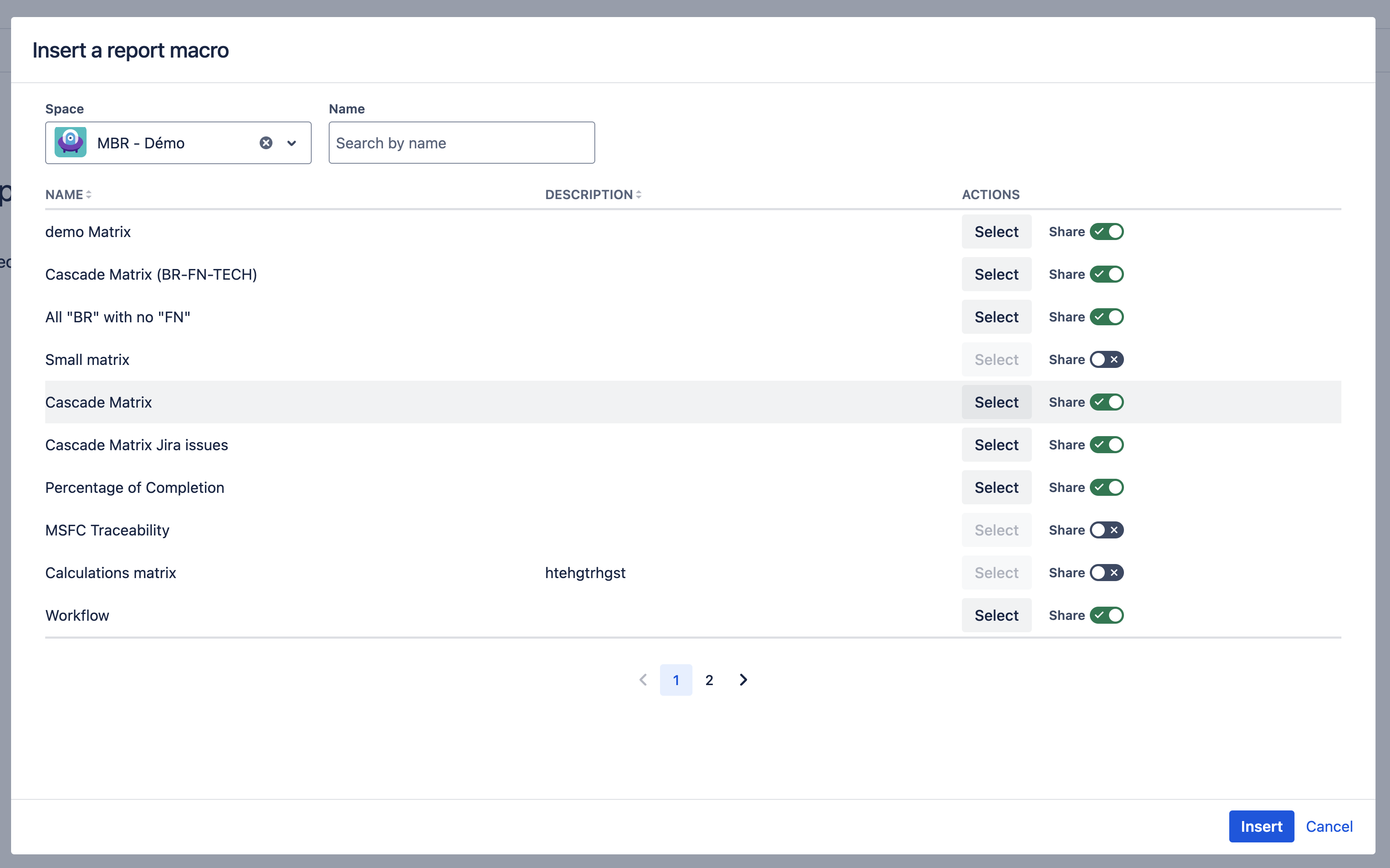The image size is (1390, 868).
Task: Click the Search by name input field
Action: (x=461, y=143)
